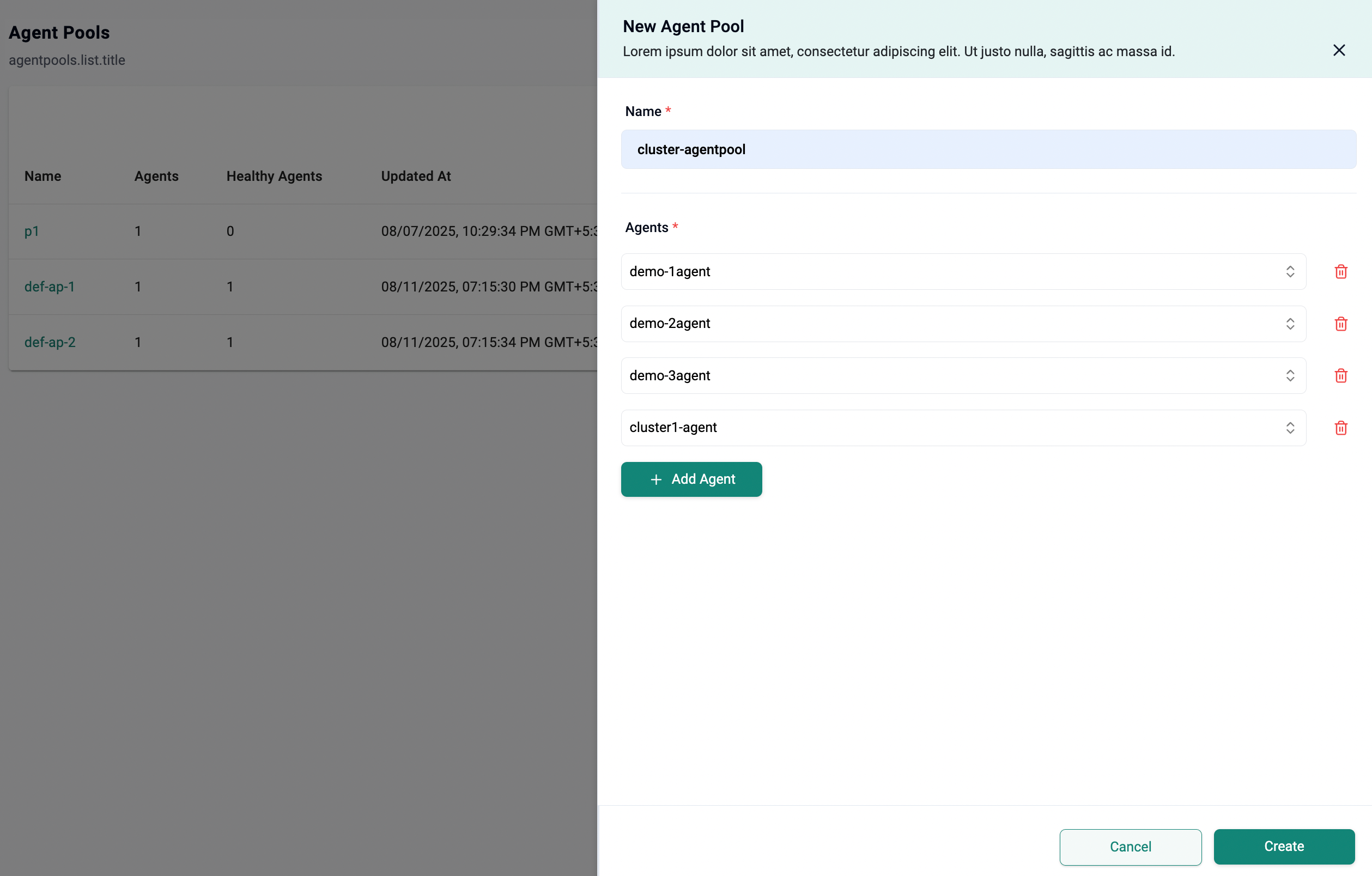Delete the demo-1agent entry using trash icon
The image size is (1372, 876).
(1340, 272)
